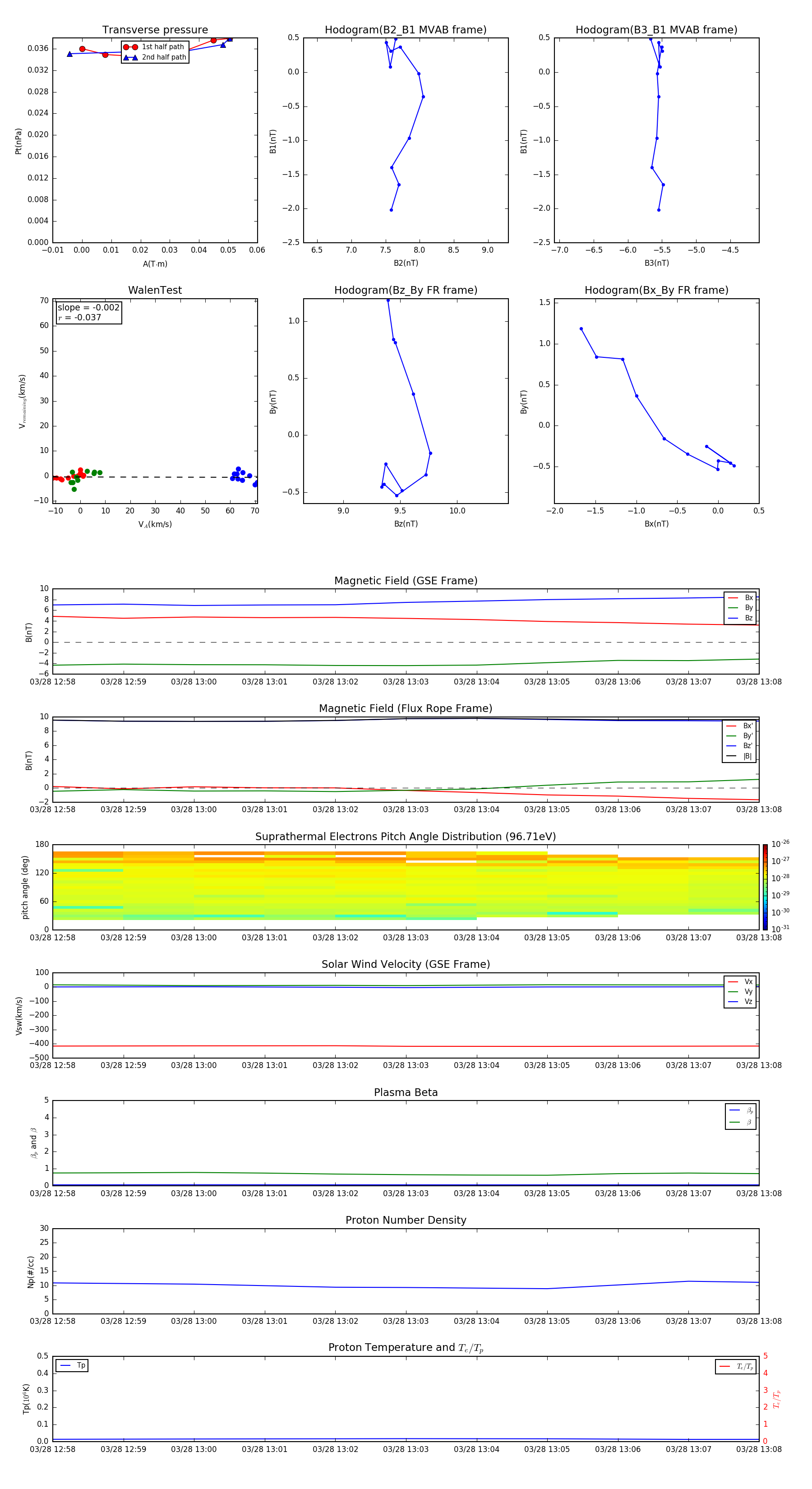The image size is (812, 1489).
Task: Click the 'WalenTest' plot title
Action: tap(155, 290)
